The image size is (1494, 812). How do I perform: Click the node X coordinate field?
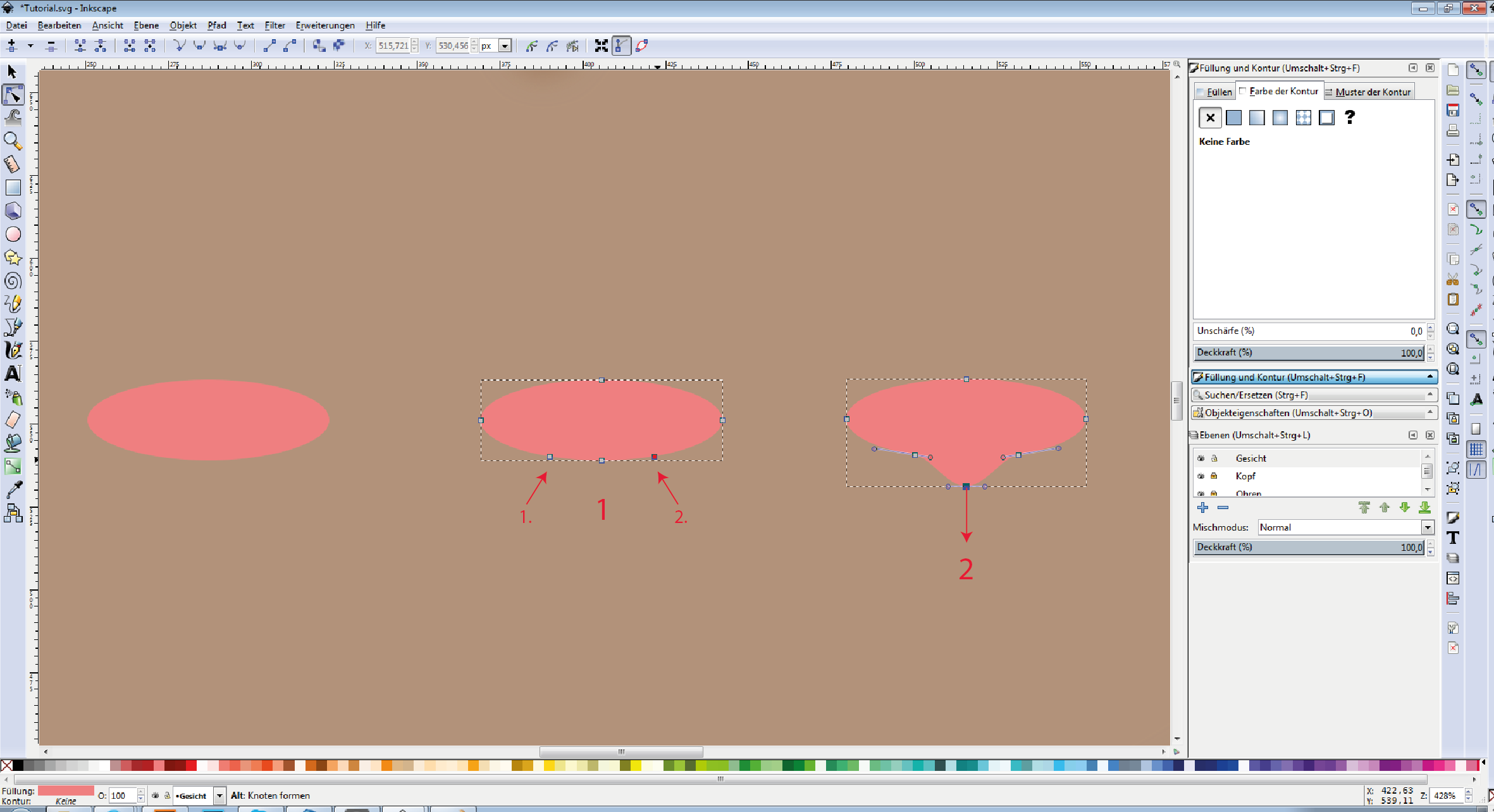(393, 46)
